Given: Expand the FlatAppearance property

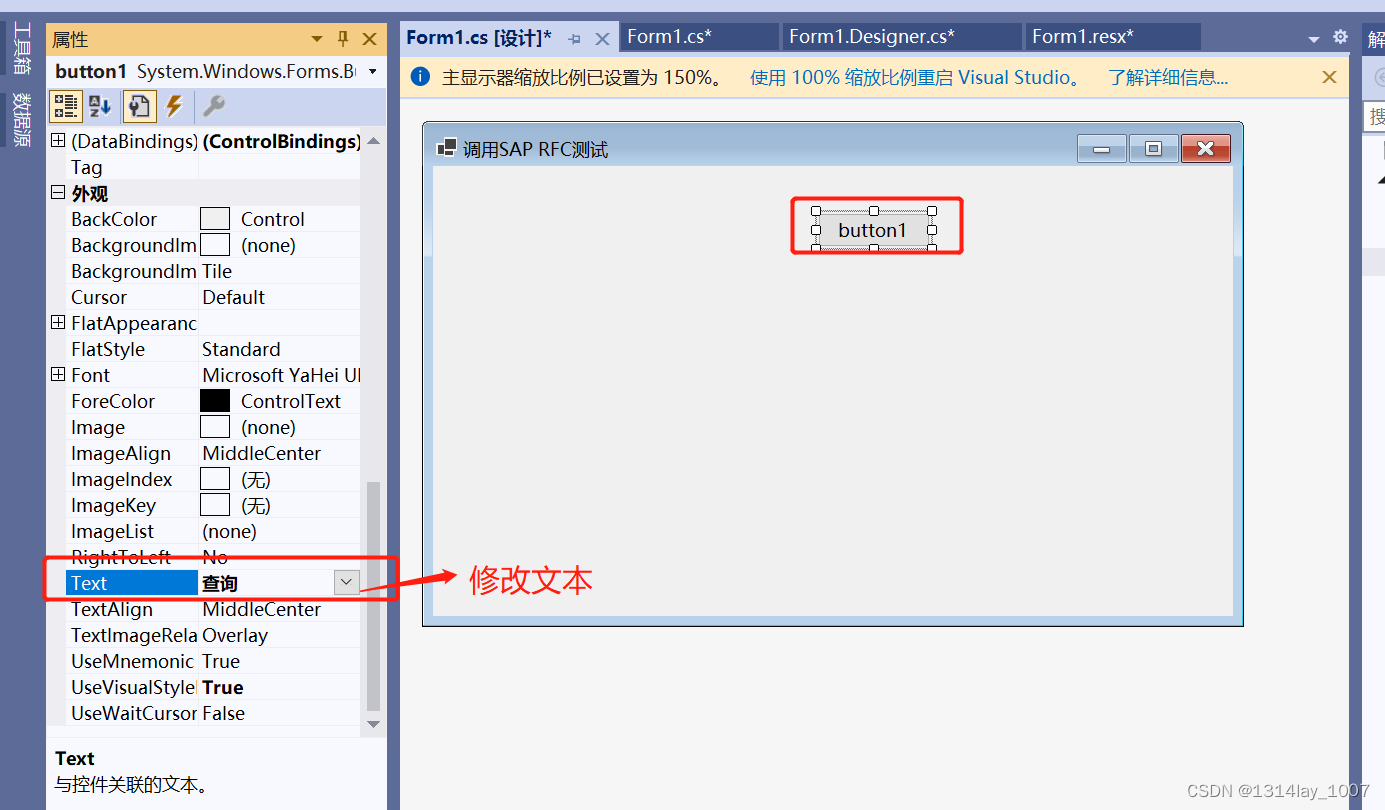Looking at the screenshot, I should [x=58, y=323].
